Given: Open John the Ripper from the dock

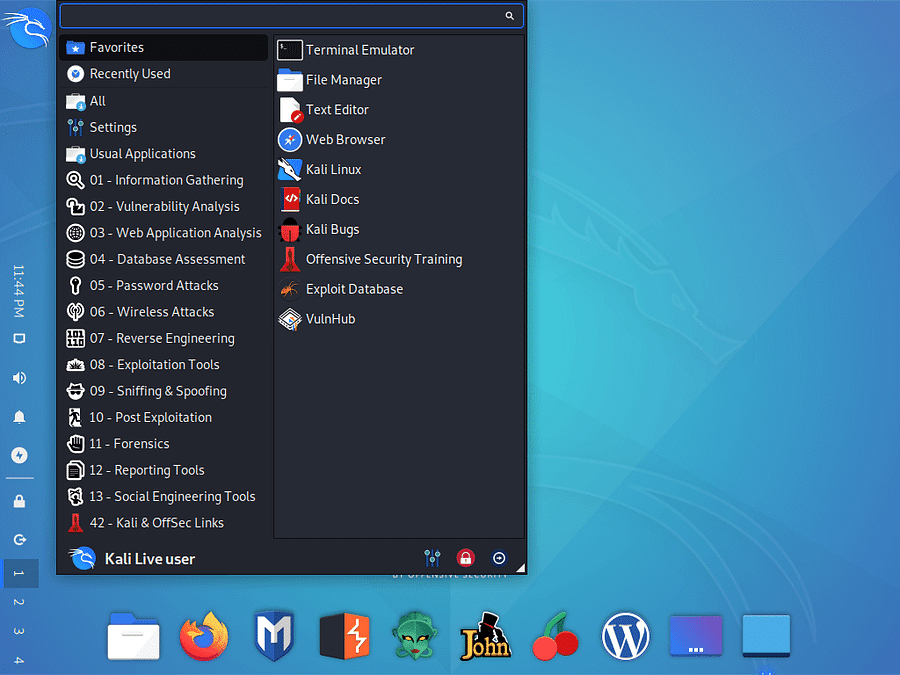Looking at the screenshot, I should (x=485, y=635).
